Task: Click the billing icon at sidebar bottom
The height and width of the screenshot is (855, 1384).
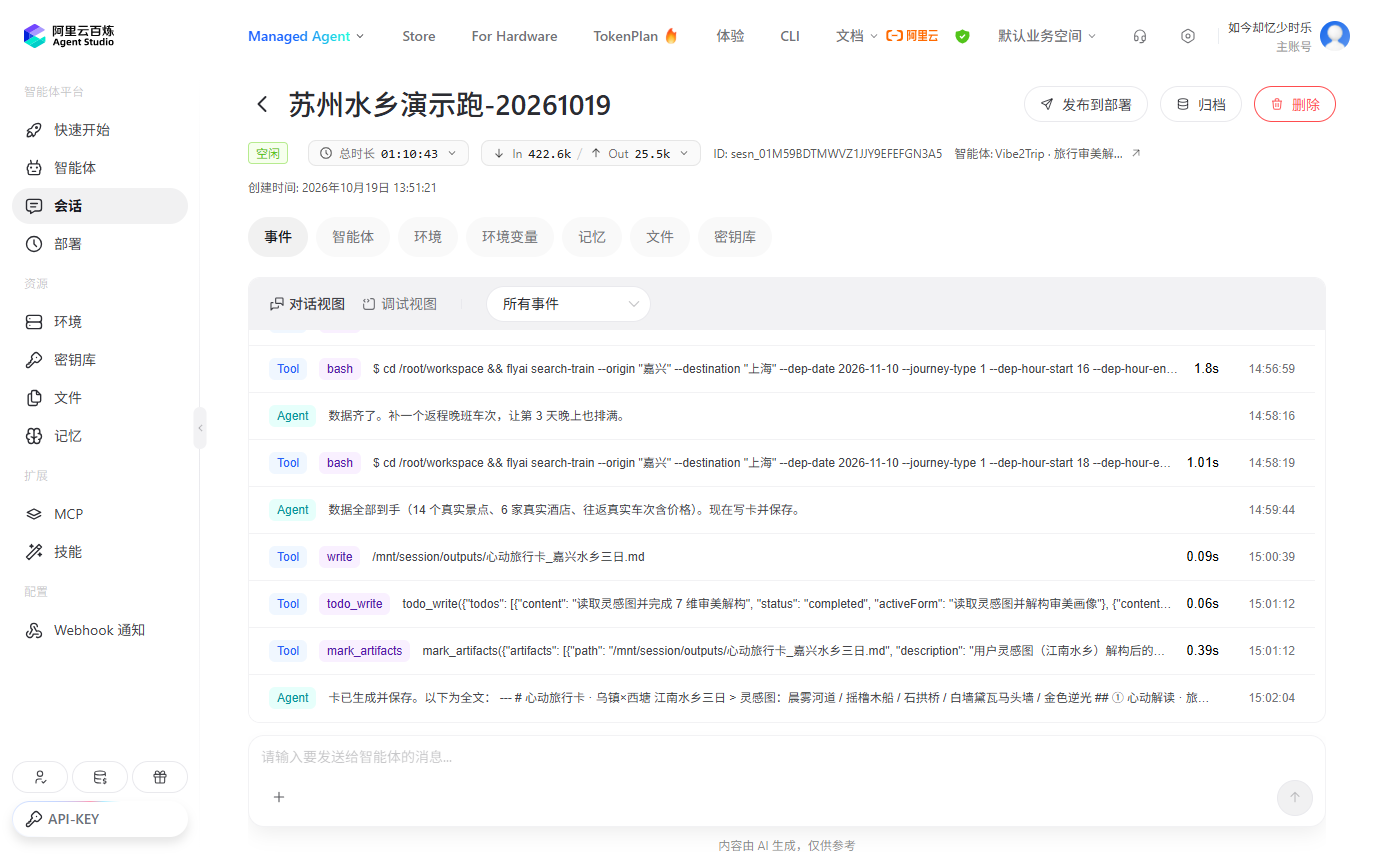Action: point(100,777)
